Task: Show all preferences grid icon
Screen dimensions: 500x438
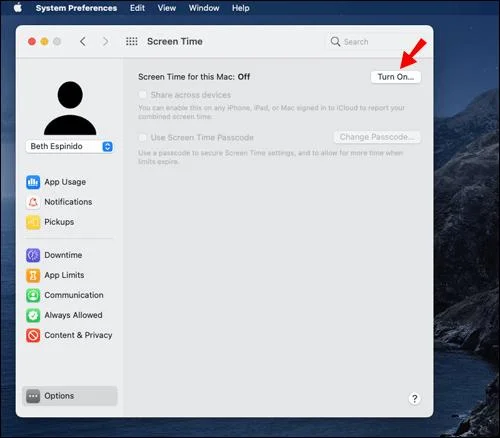Action: (132, 42)
